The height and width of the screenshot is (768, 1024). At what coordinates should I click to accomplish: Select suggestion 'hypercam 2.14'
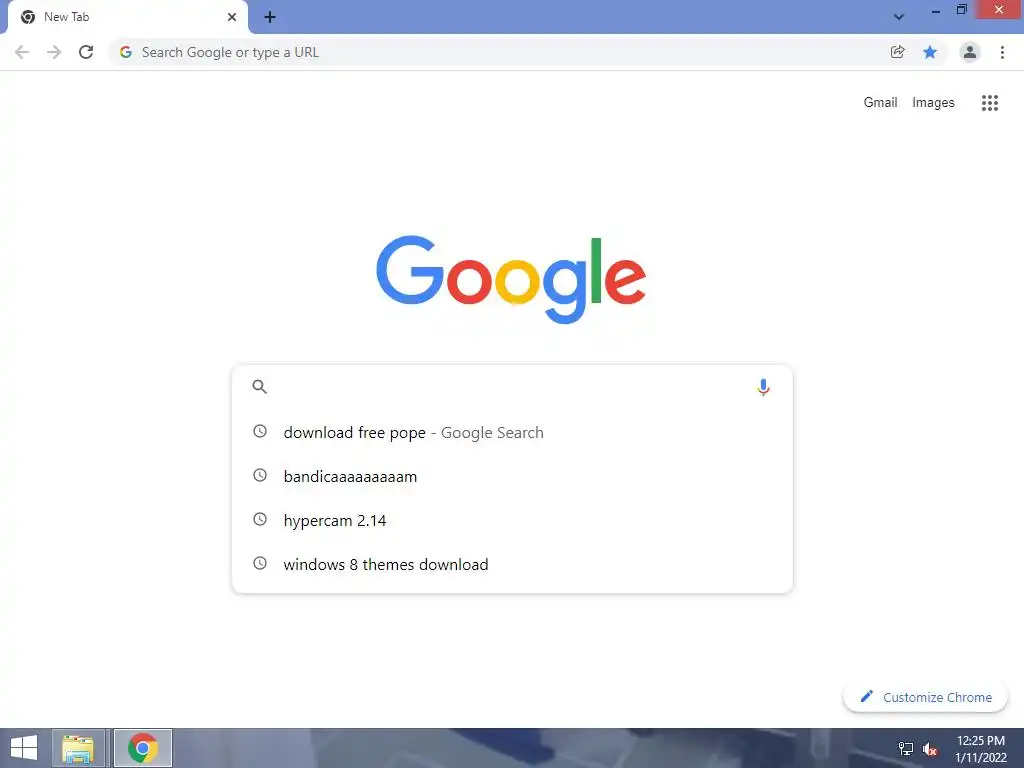point(513,520)
